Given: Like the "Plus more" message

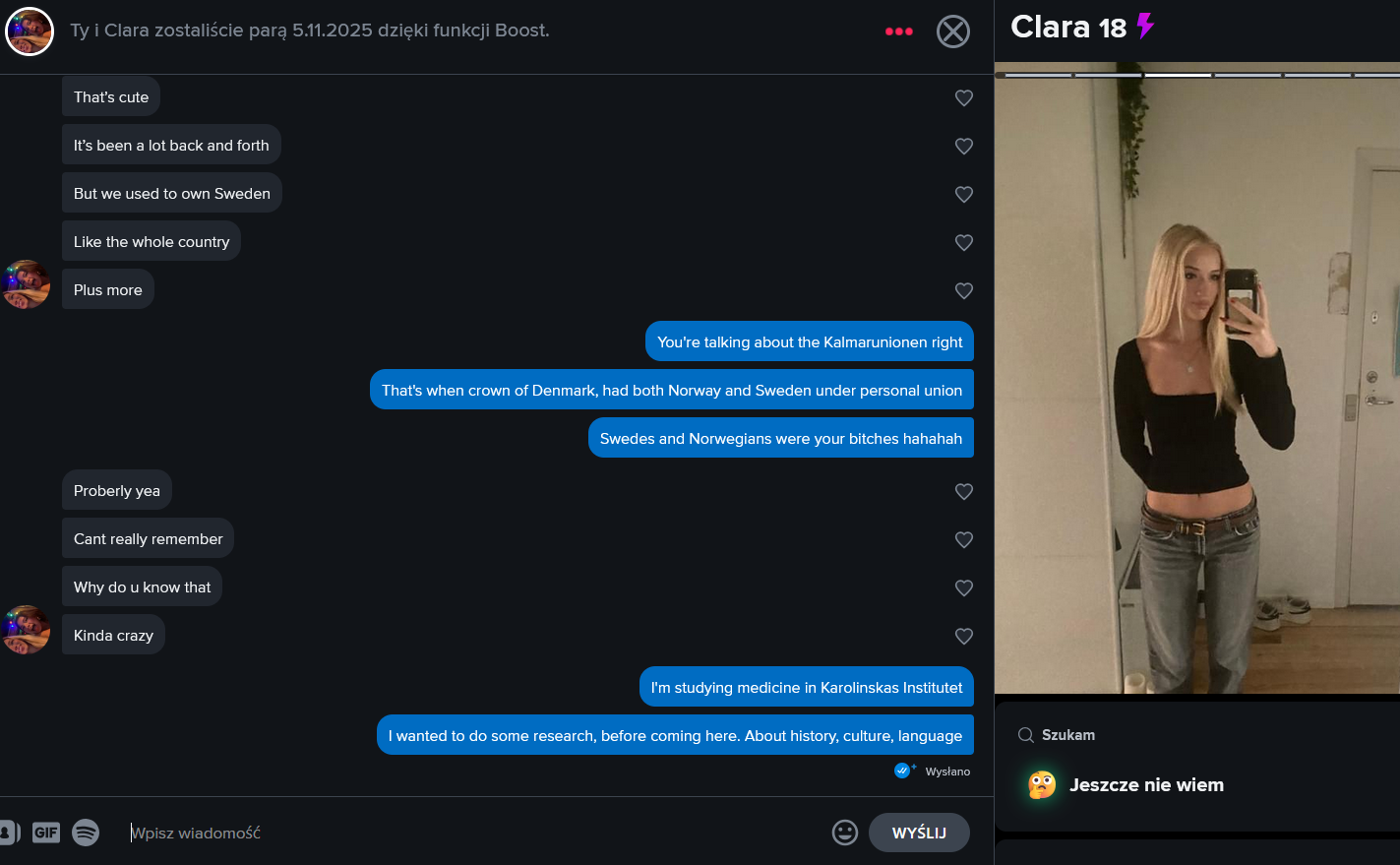Looking at the screenshot, I should tap(964, 290).
